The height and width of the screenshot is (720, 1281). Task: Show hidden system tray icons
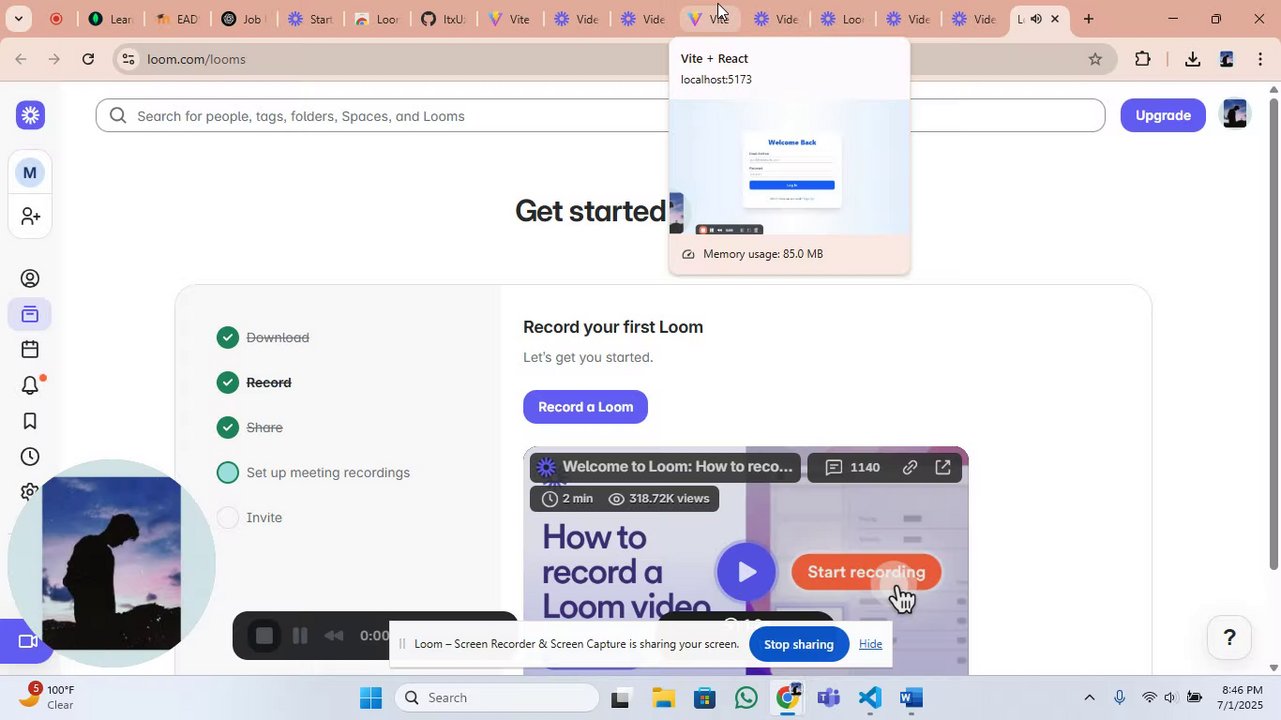click(x=1089, y=697)
